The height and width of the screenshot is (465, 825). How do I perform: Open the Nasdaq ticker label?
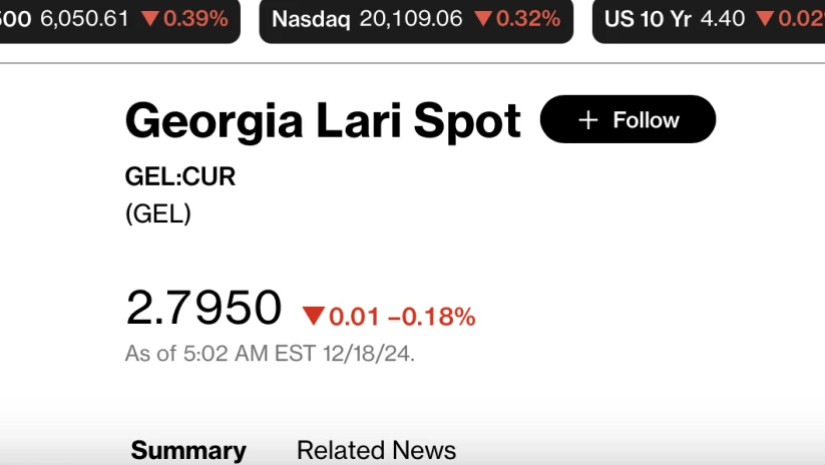[310, 19]
